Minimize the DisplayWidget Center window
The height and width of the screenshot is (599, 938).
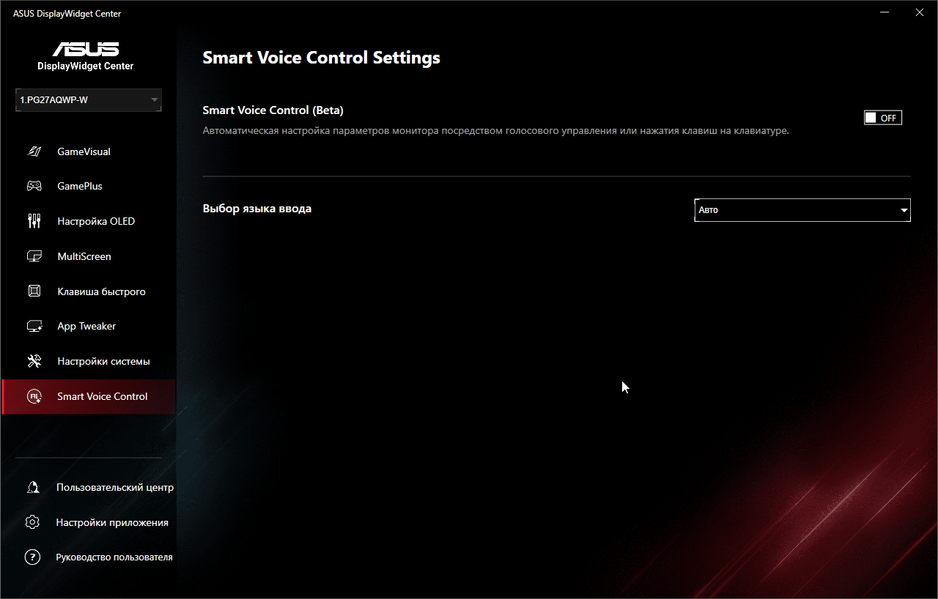(x=884, y=12)
